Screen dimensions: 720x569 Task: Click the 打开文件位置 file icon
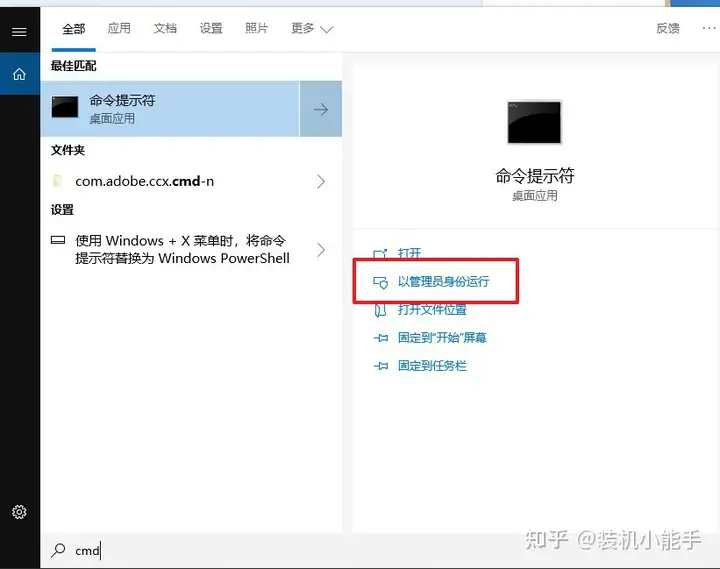point(380,310)
